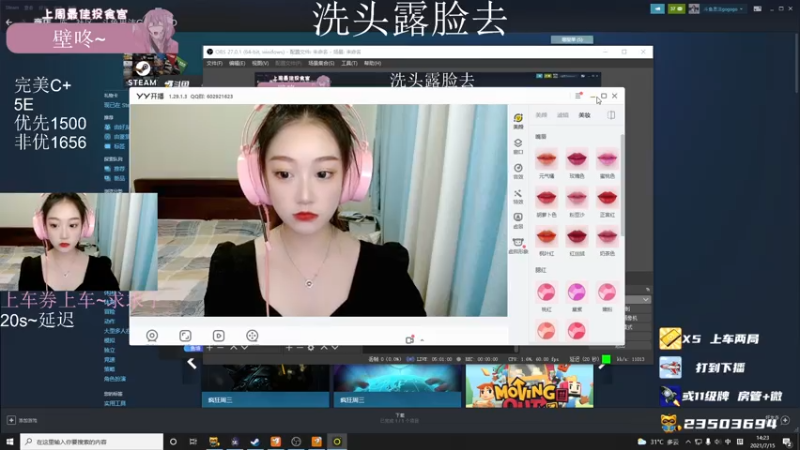Open the Steam 下载 downloads status
This screenshot has width=800, height=450.
[399, 418]
